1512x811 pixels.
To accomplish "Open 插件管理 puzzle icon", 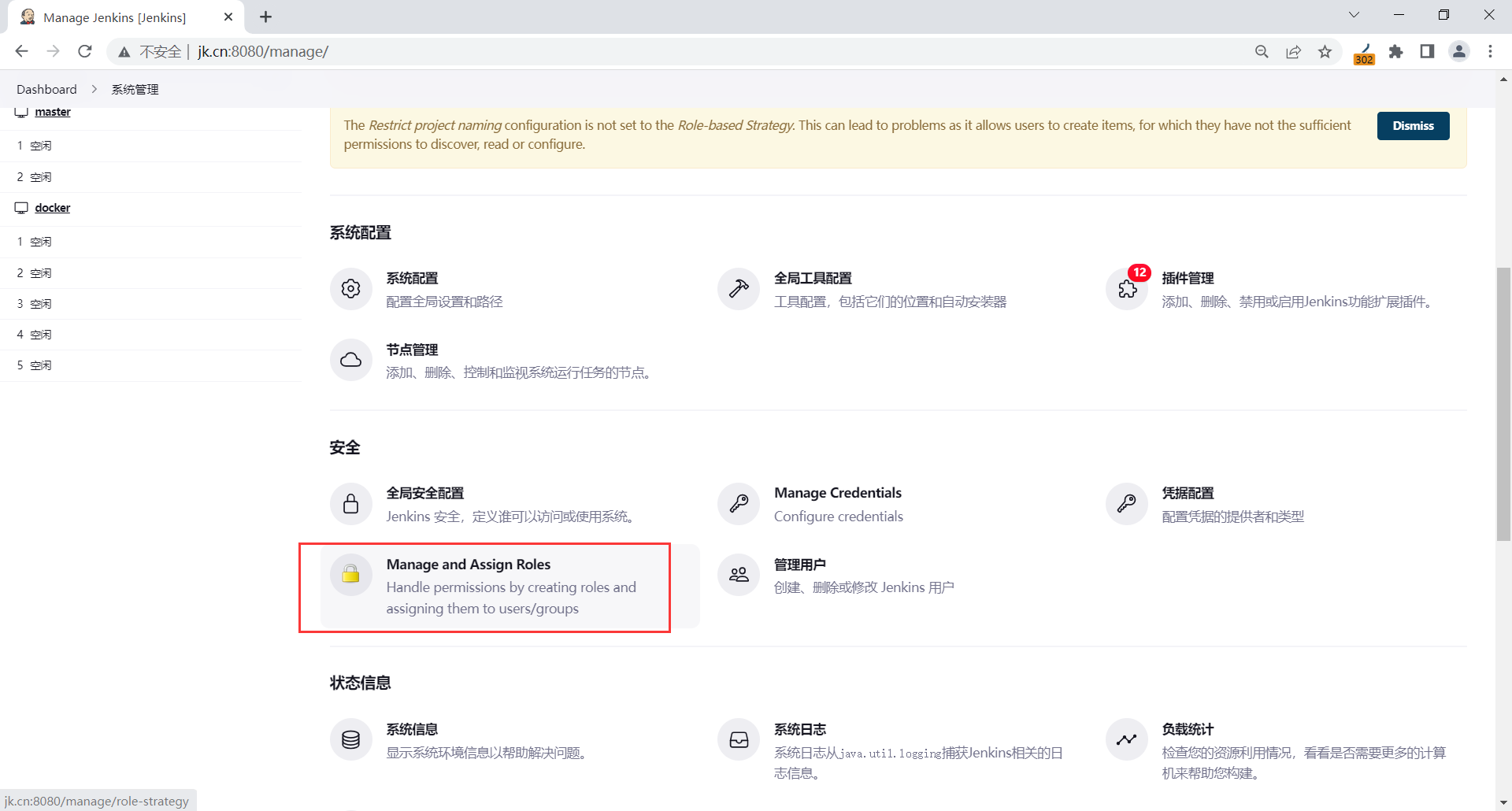I will [x=1127, y=289].
